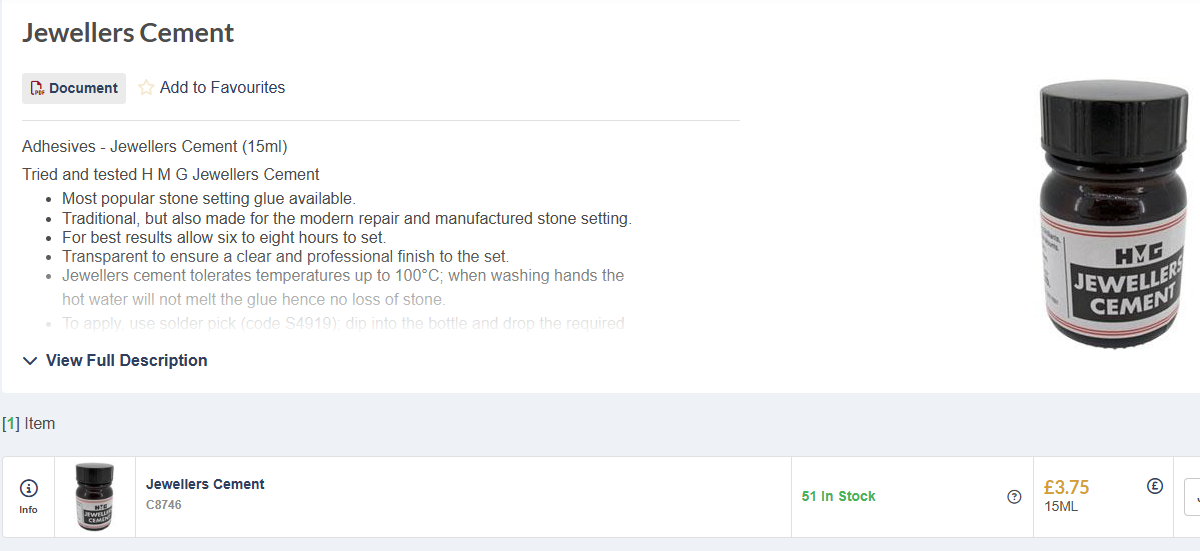This screenshot has width=1200, height=551.
Task: Click the circled Info icon in item row
Action: 28,488
